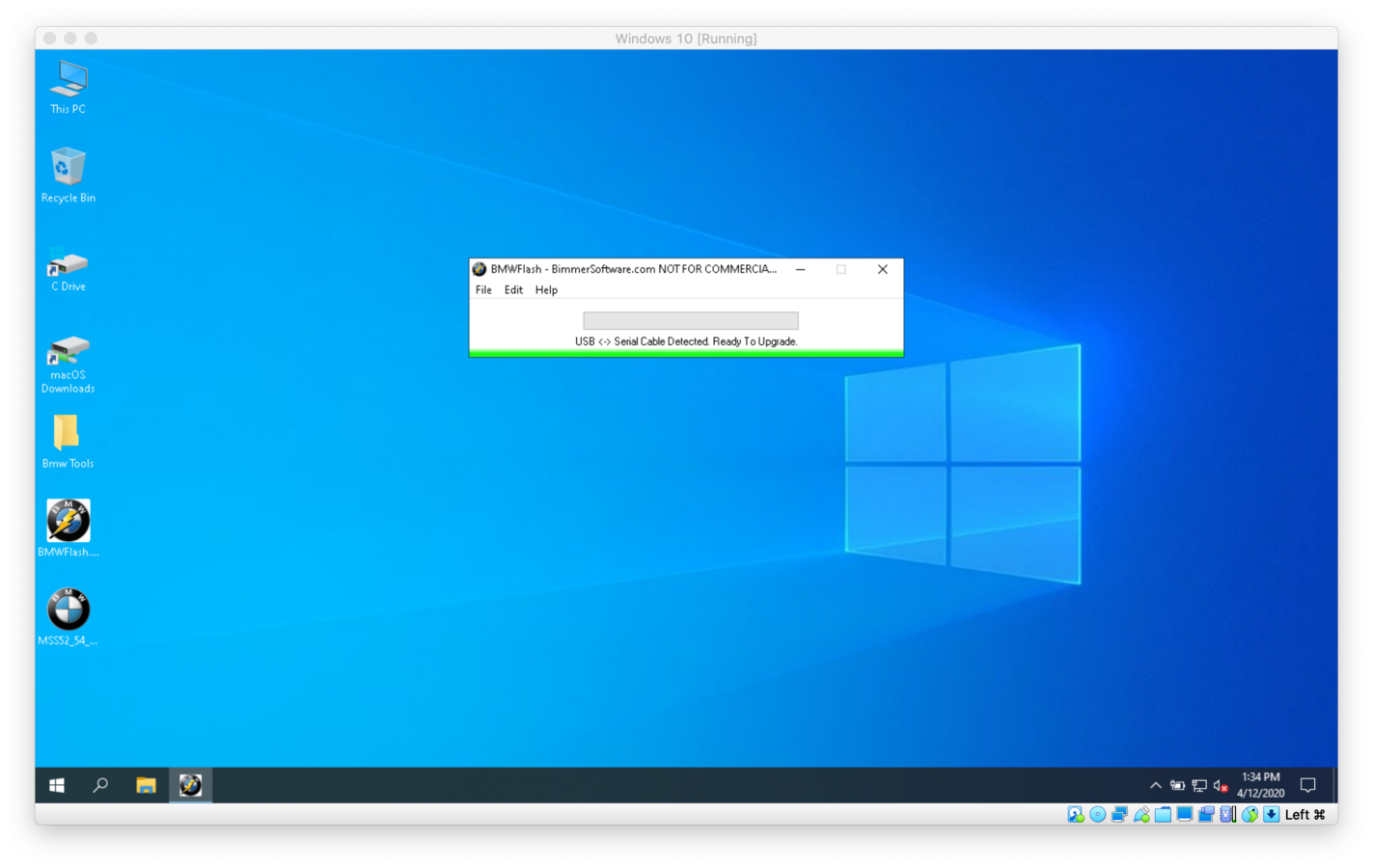The height and width of the screenshot is (868, 1373).
Task: Click the network tray icon
Action: tap(1199, 785)
